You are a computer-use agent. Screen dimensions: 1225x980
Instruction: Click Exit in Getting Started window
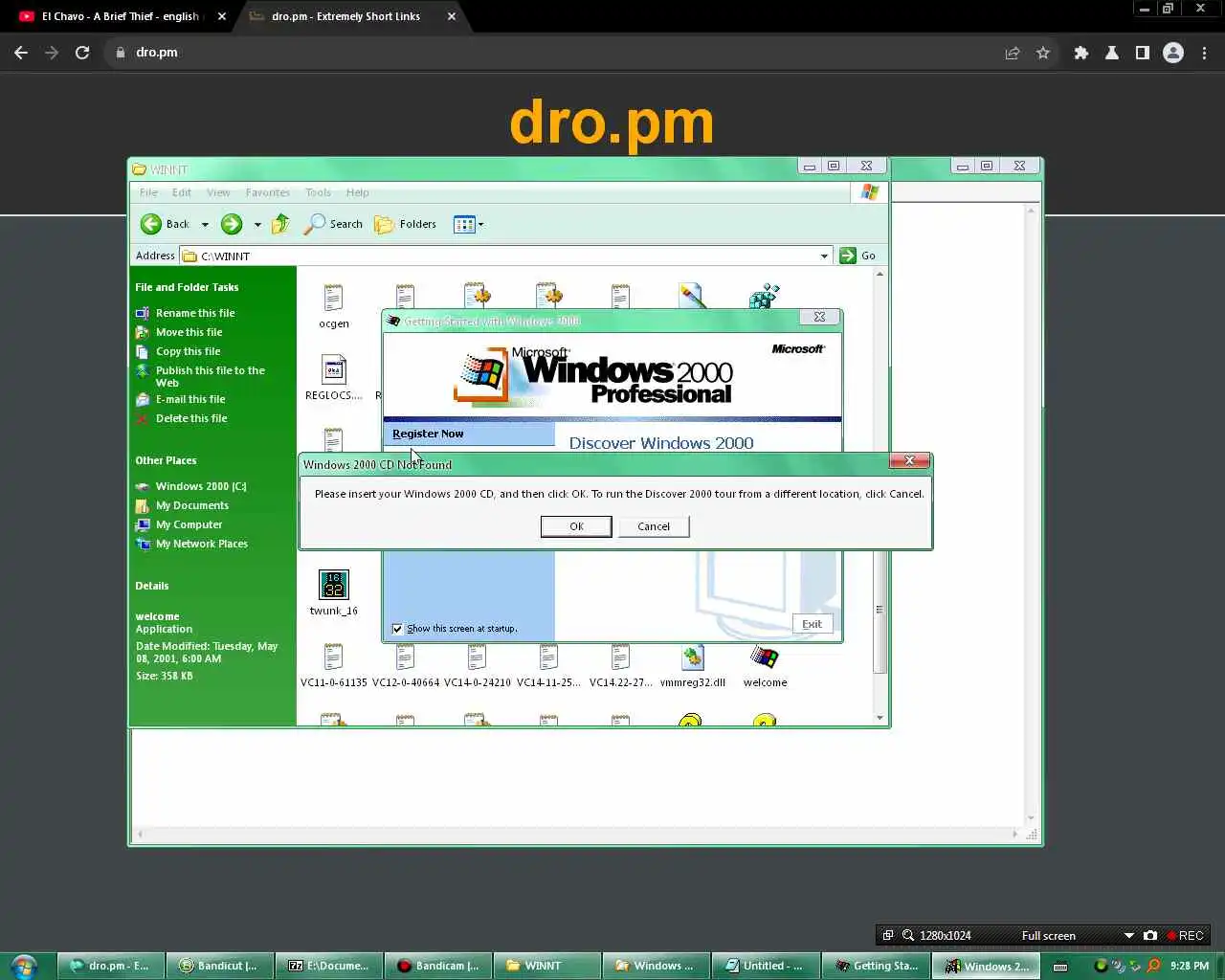point(812,624)
